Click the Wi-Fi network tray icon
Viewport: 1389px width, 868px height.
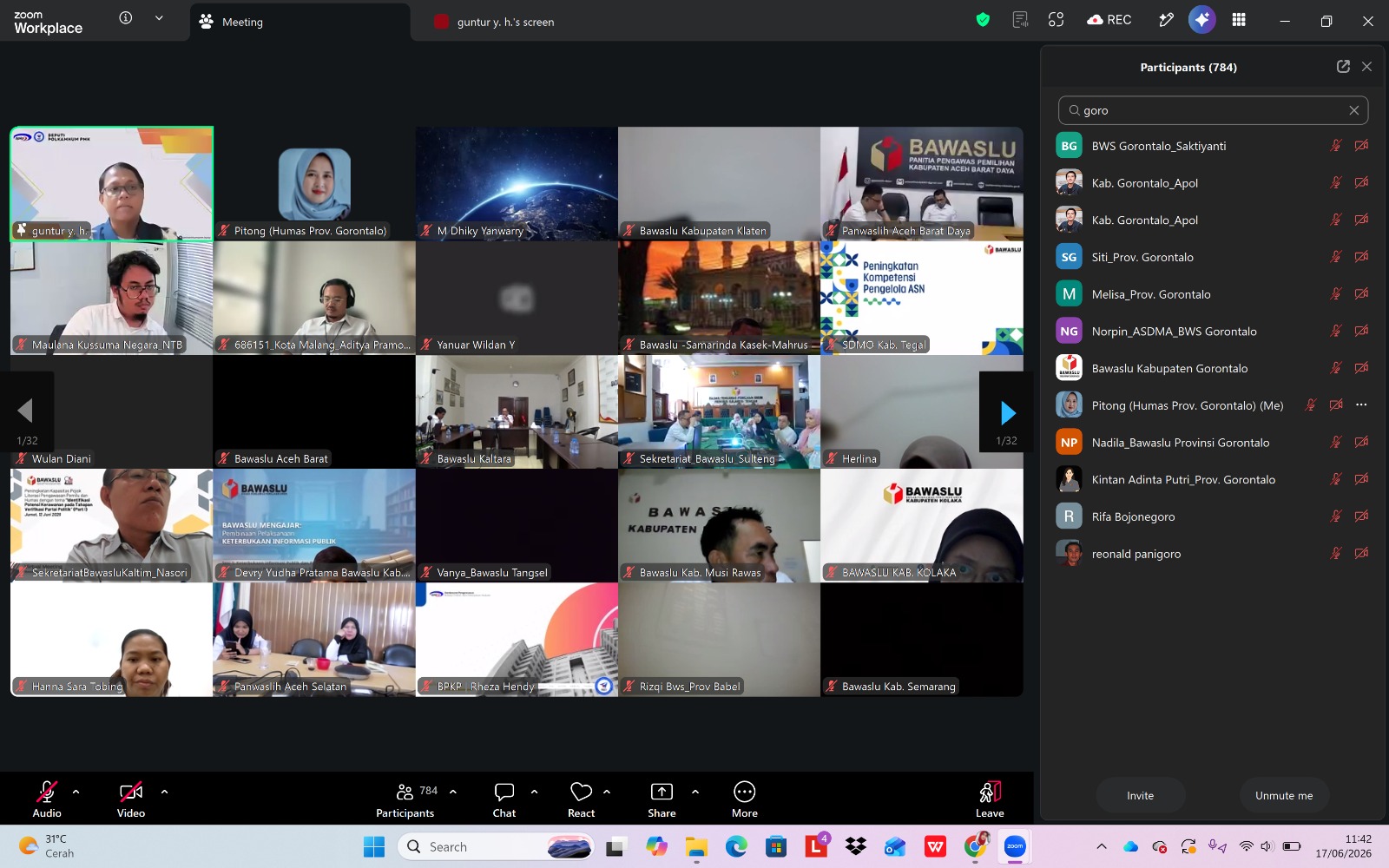[1246, 846]
